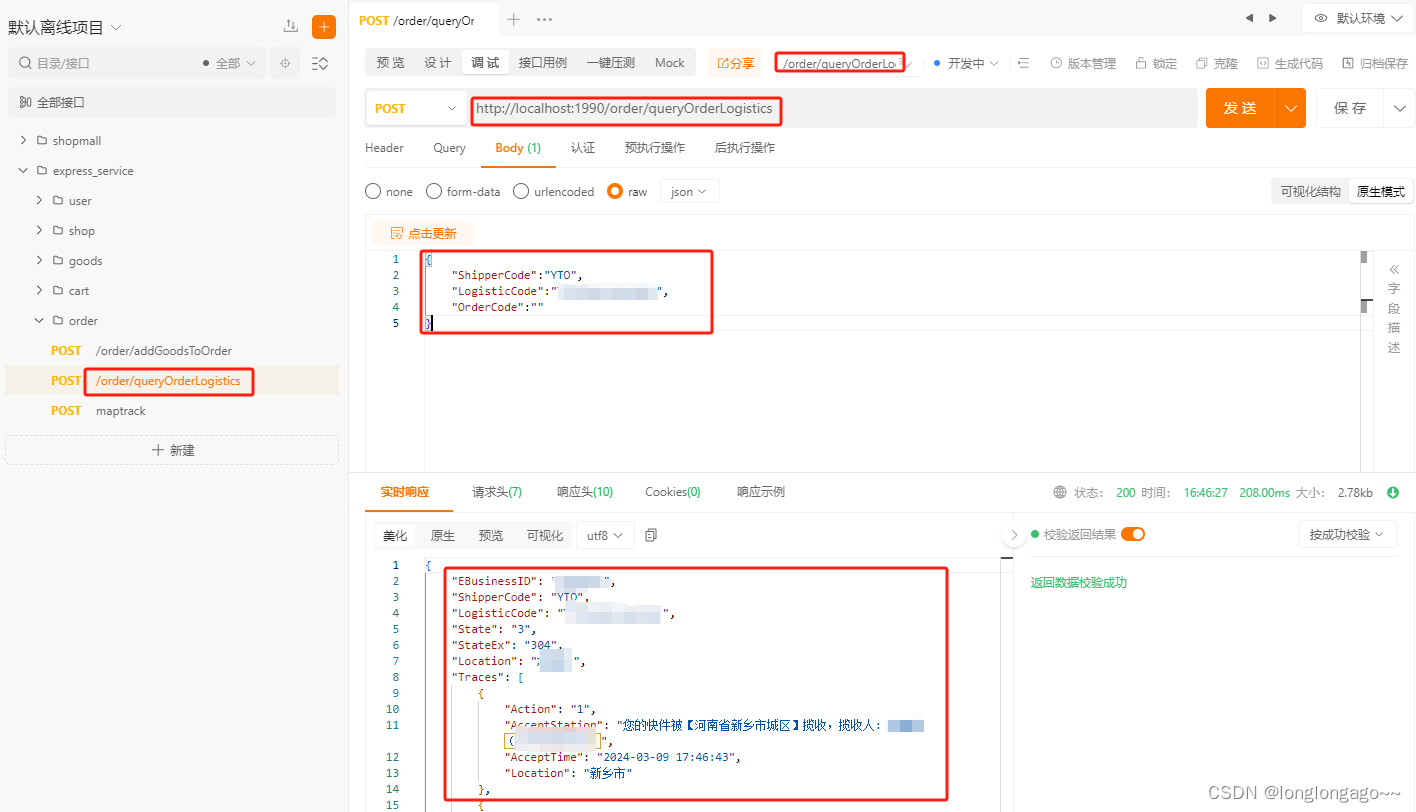
Task: Click the 新建 create button
Action: click(172, 450)
